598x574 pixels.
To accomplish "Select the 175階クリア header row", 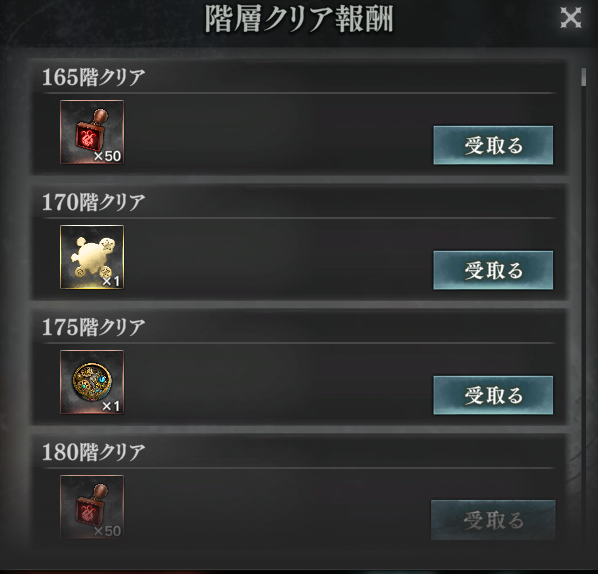I will click(x=299, y=327).
